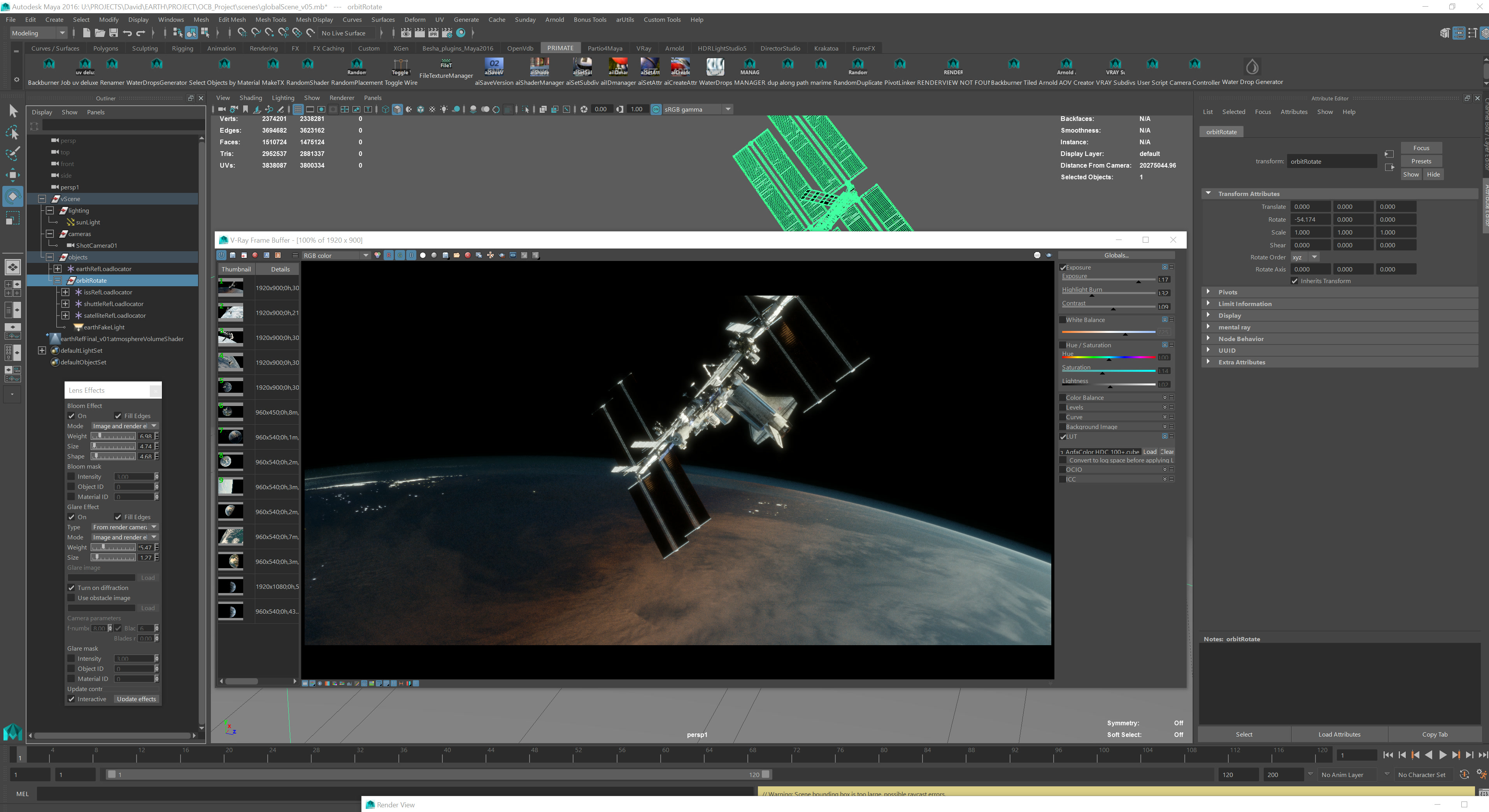Select first render thumbnail in history
Screen dimensions: 1489x812
230,287
